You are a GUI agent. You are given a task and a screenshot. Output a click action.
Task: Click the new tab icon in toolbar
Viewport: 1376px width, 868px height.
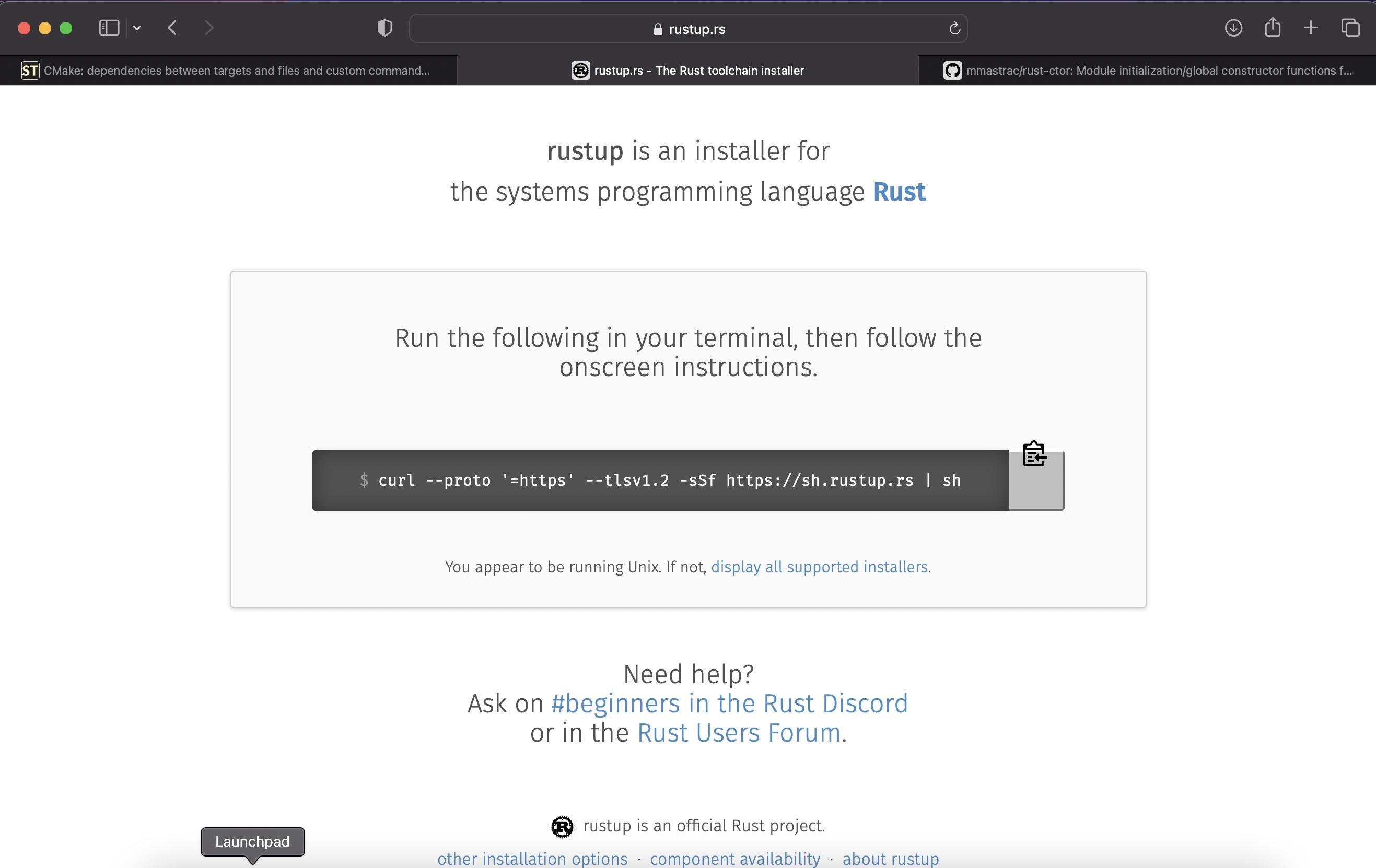click(x=1311, y=28)
